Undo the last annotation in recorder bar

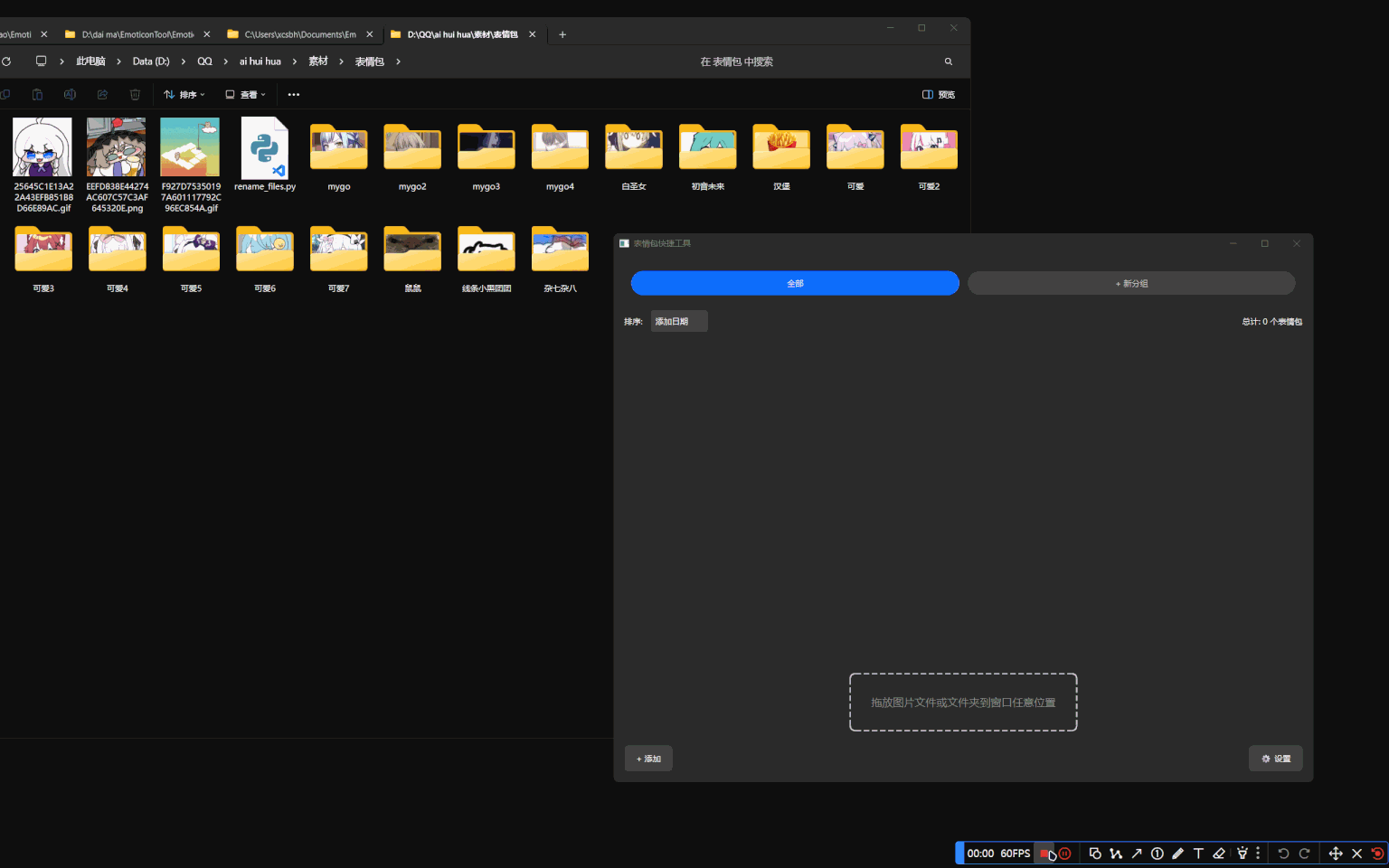click(1283, 854)
